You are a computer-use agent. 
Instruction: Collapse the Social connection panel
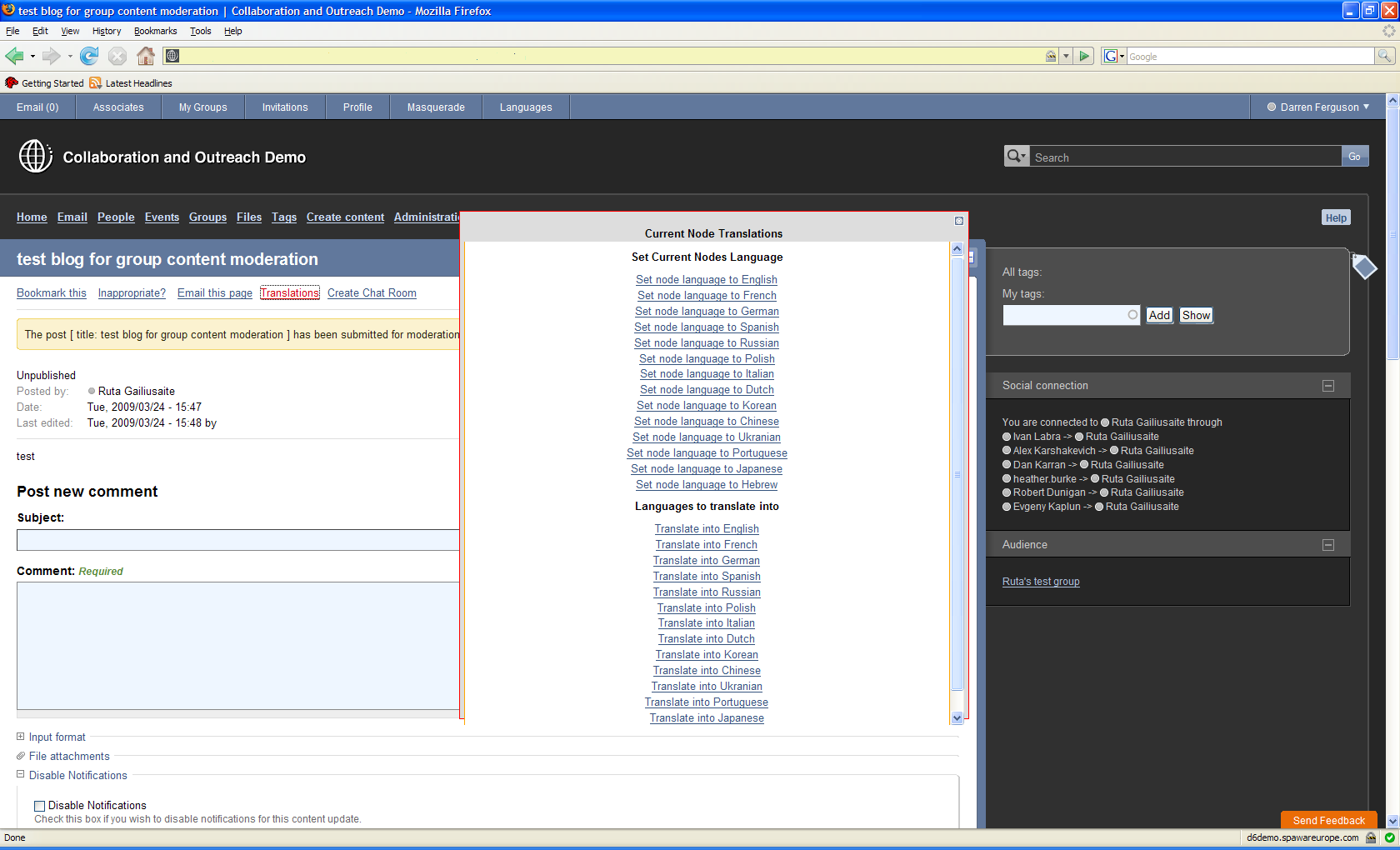tap(1328, 386)
